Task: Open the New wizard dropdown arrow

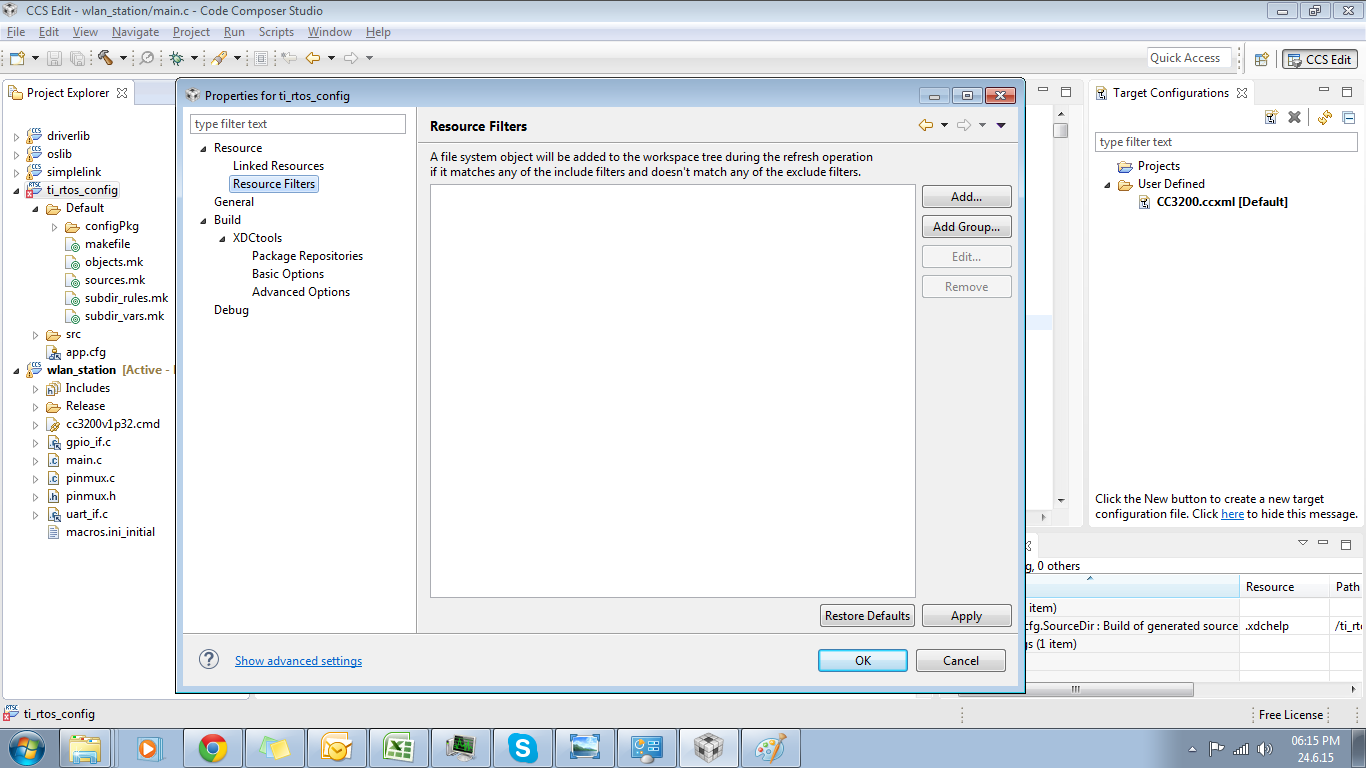Action: pyautogui.click(x=35, y=58)
